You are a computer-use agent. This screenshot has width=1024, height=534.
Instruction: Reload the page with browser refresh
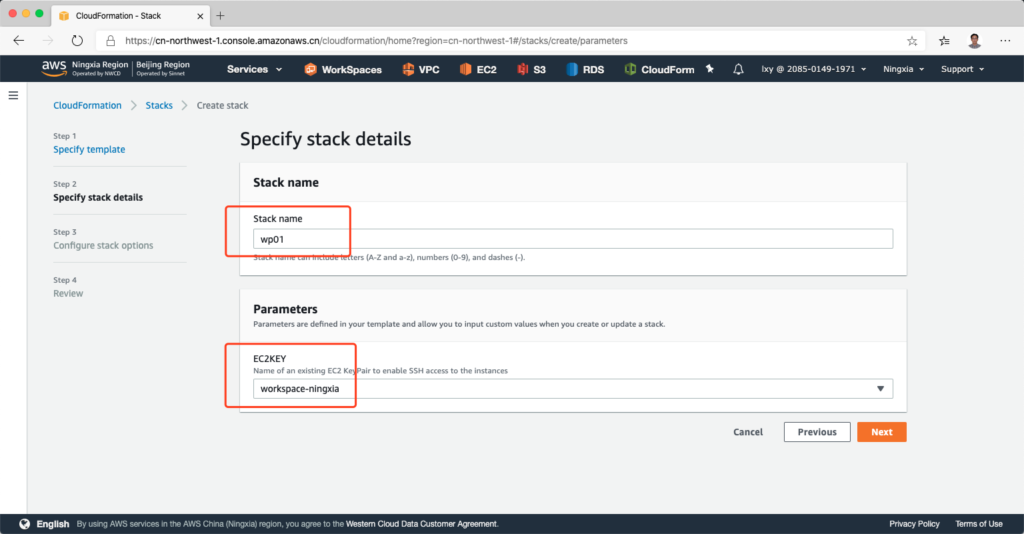[x=77, y=41]
